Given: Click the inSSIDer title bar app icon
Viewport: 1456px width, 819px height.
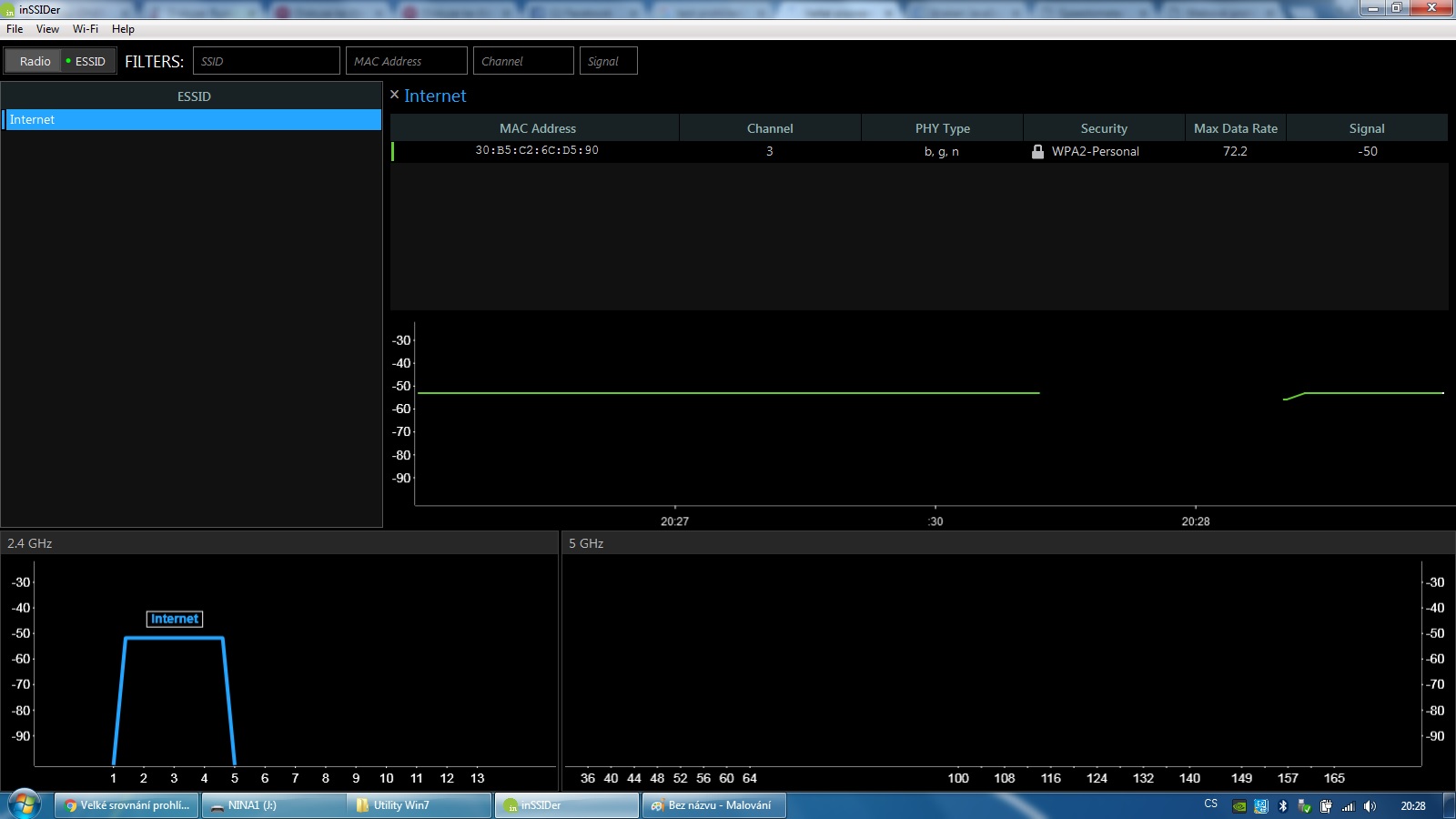Looking at the screenshot, I should pyautogui.click(x=9, y=10).
